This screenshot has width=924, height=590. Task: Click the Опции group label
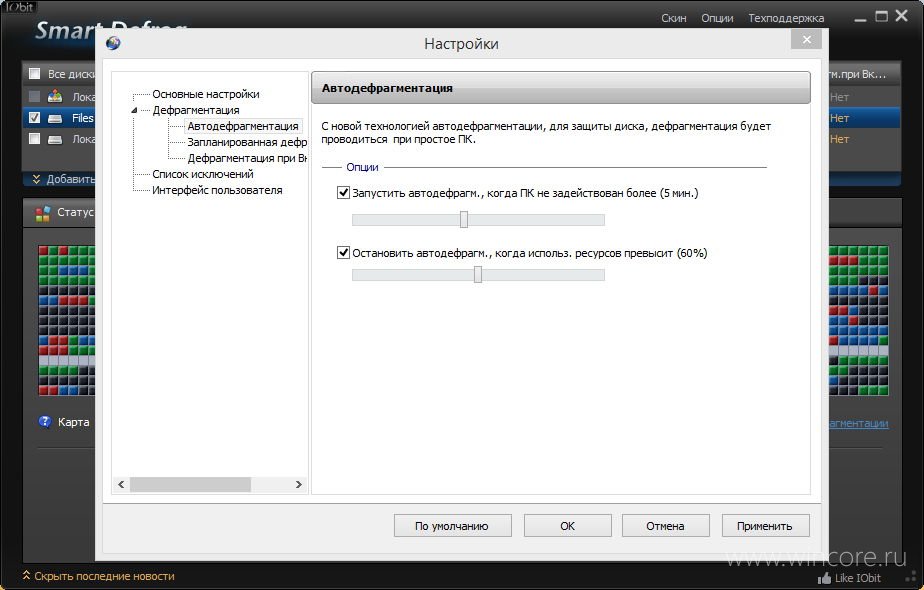362,167
